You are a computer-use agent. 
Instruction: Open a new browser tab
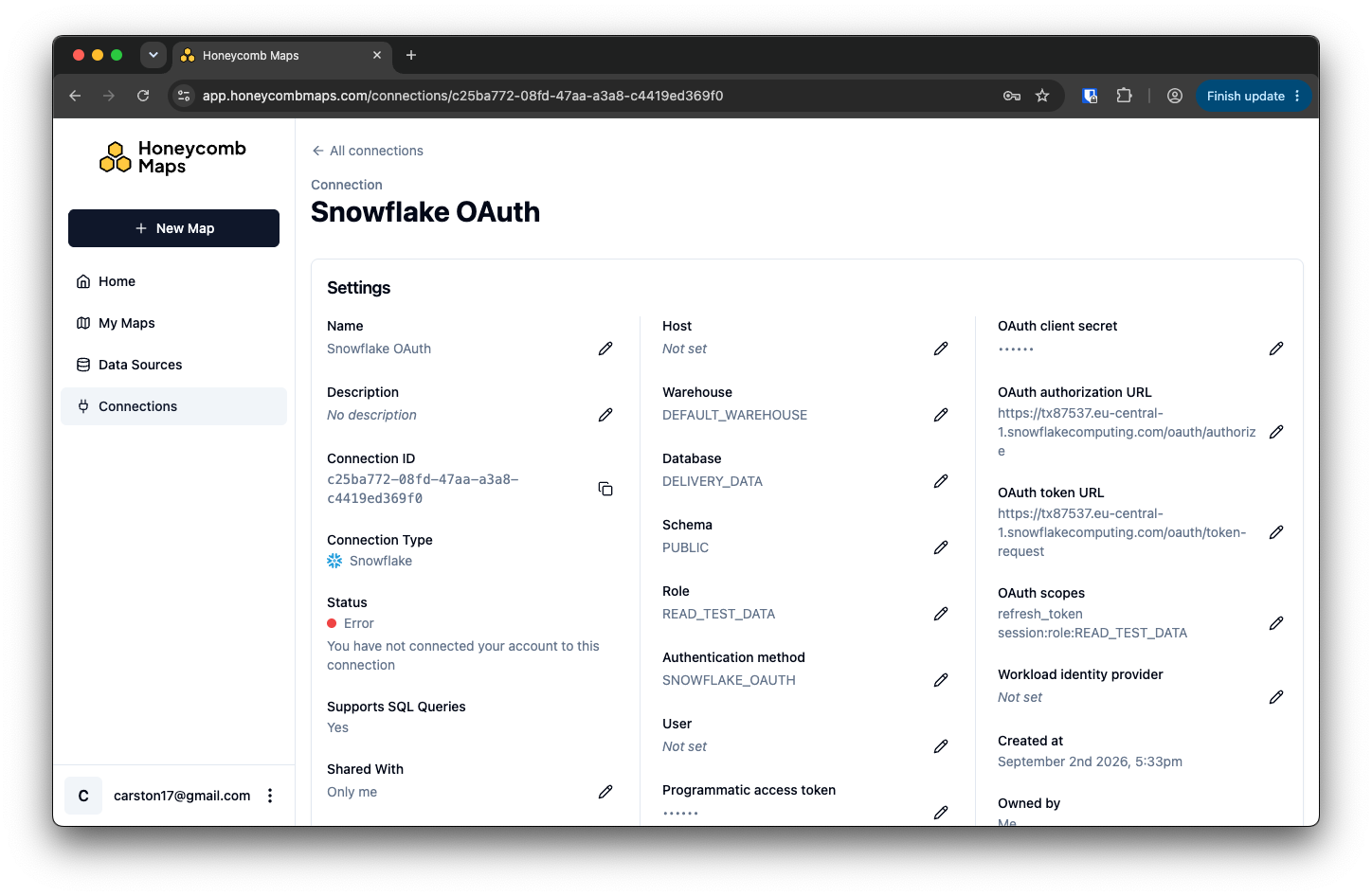pyautogui.click(x=411, y=55)
